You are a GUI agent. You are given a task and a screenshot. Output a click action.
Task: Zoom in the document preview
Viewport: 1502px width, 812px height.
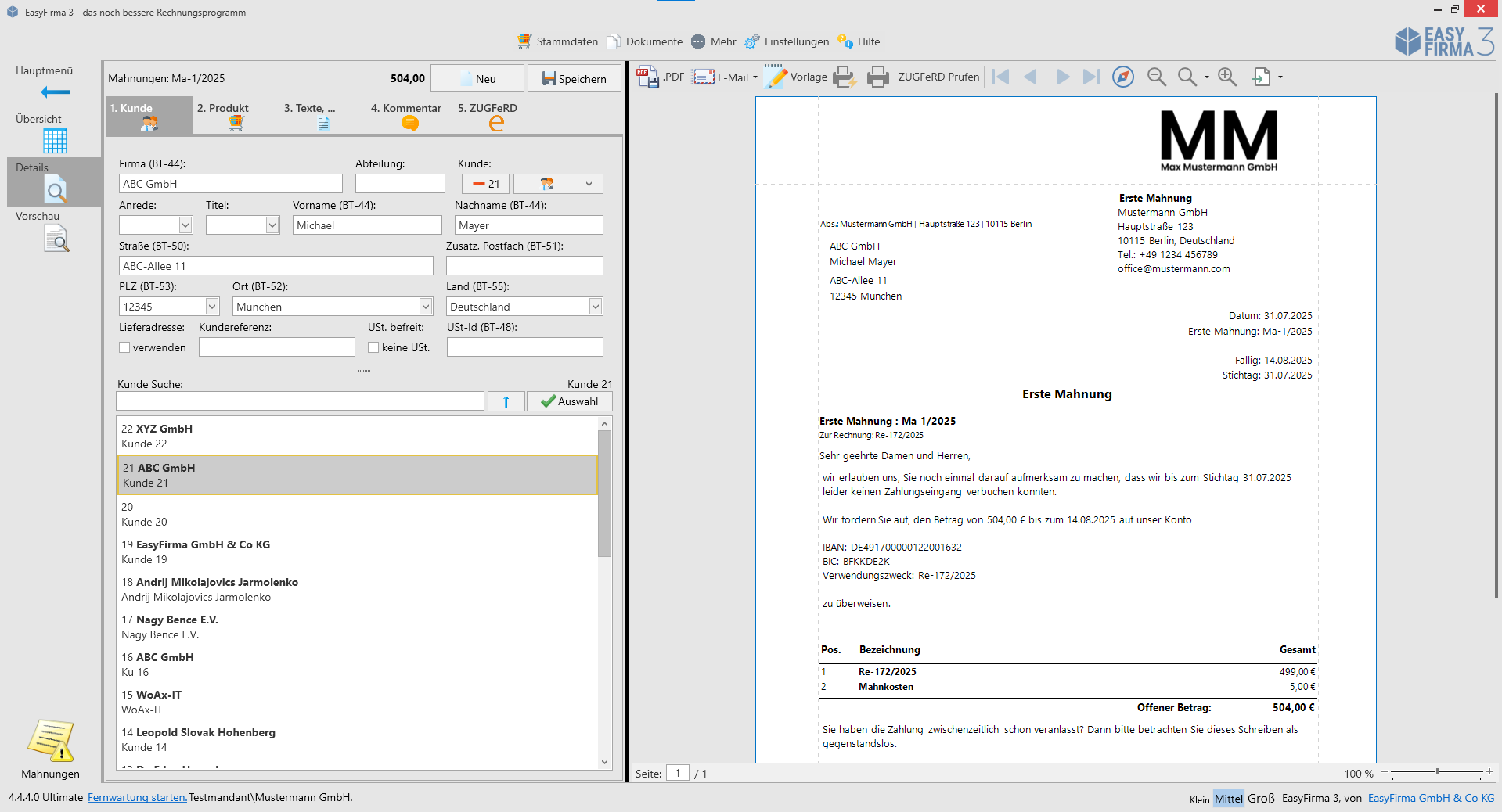(x=1227, y=77)
